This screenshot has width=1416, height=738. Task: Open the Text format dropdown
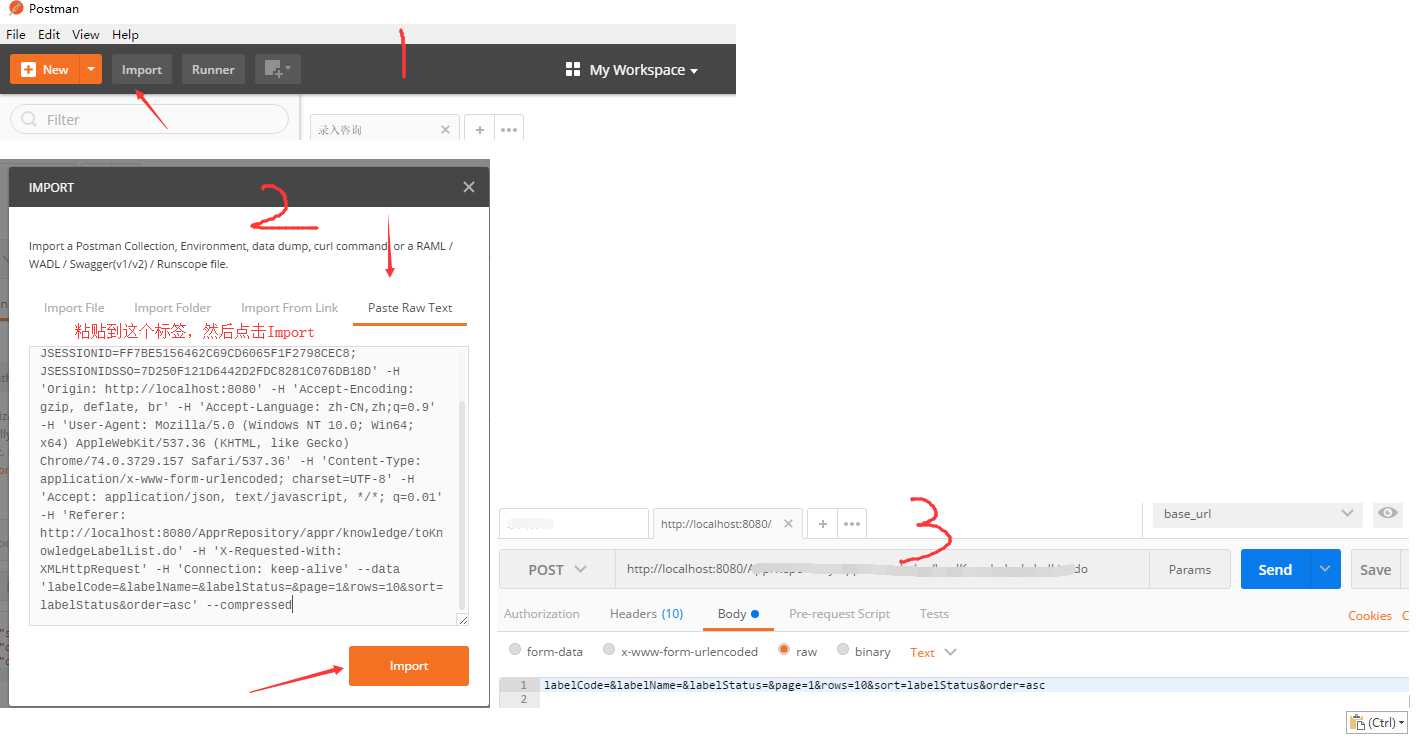point(933,652)
